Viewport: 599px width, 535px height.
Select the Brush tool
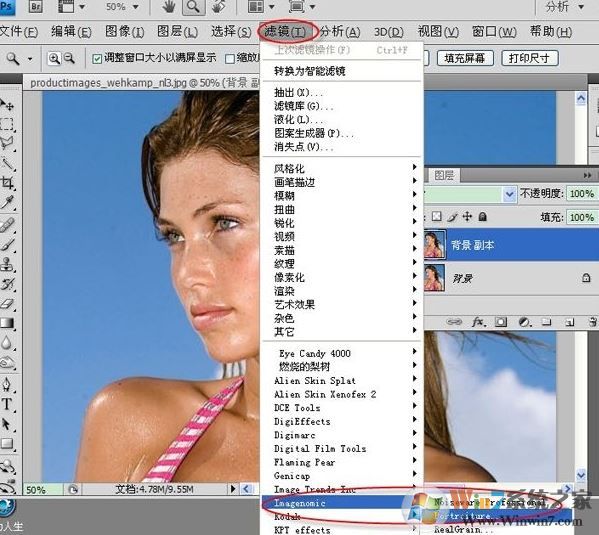tap(7, 245)
